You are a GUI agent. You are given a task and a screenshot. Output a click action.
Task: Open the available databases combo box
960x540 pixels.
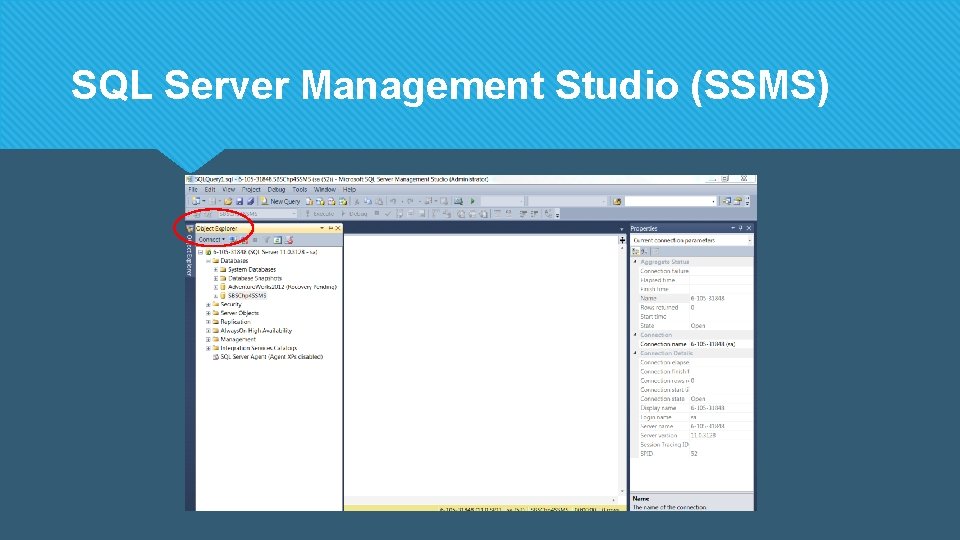255,214
